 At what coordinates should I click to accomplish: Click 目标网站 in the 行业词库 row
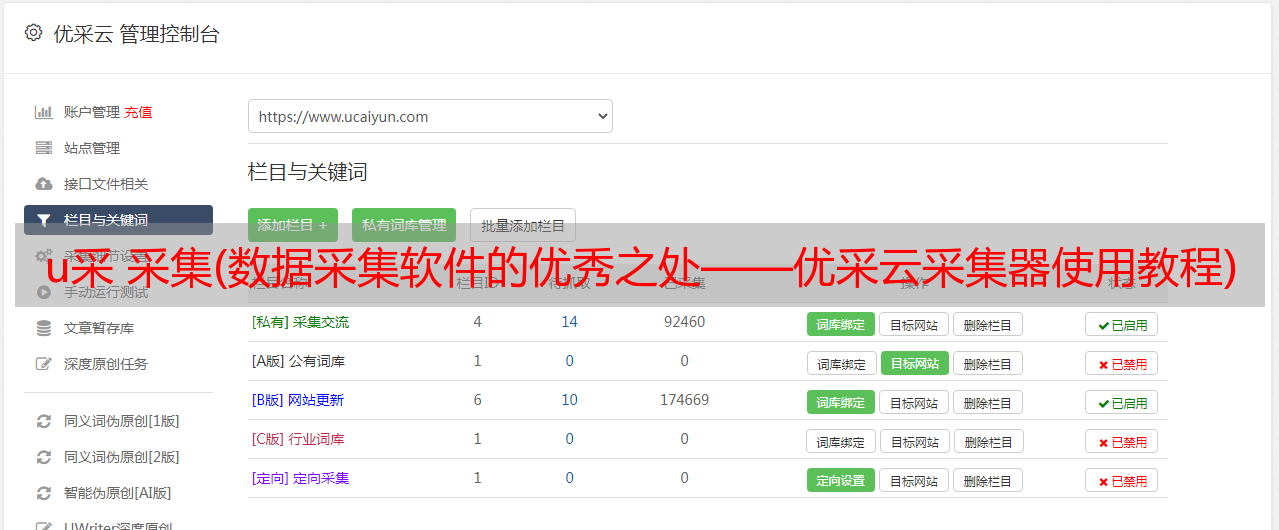tap(915, 441)
